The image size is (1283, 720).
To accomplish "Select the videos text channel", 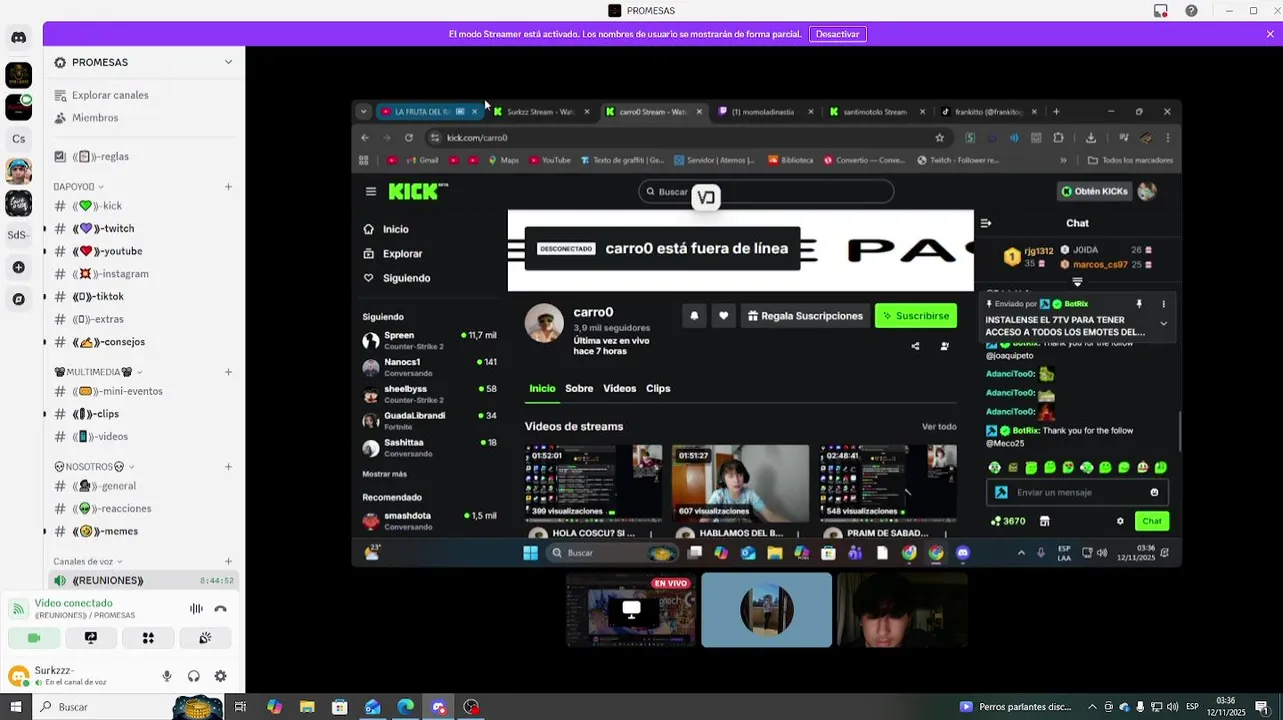I will point(144,436).
